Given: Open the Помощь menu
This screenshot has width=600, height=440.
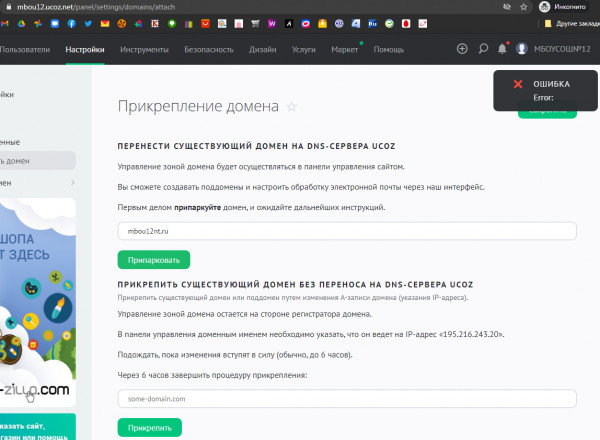Looking at the screenshot, I should (x=389, y=49).
